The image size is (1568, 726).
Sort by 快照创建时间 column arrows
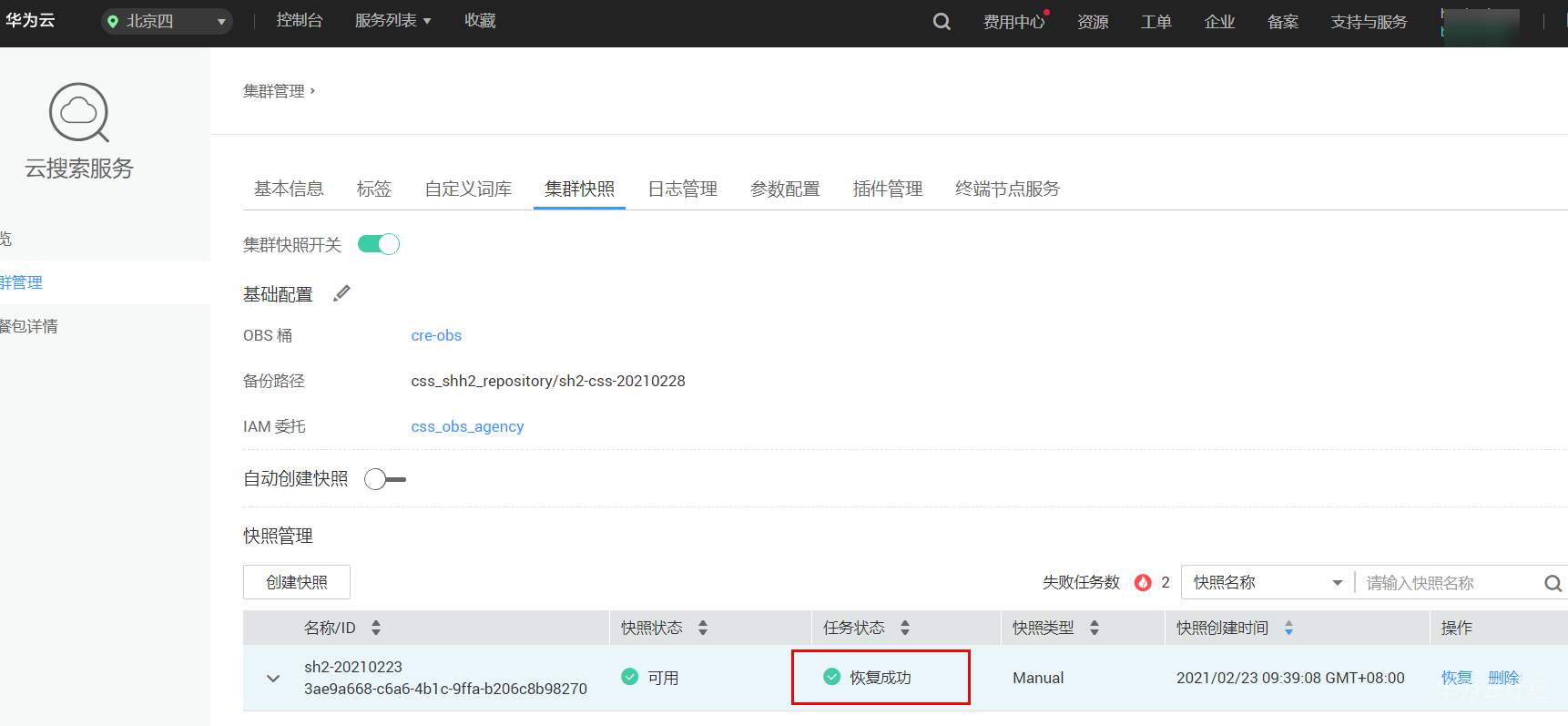pos(1288,628)
